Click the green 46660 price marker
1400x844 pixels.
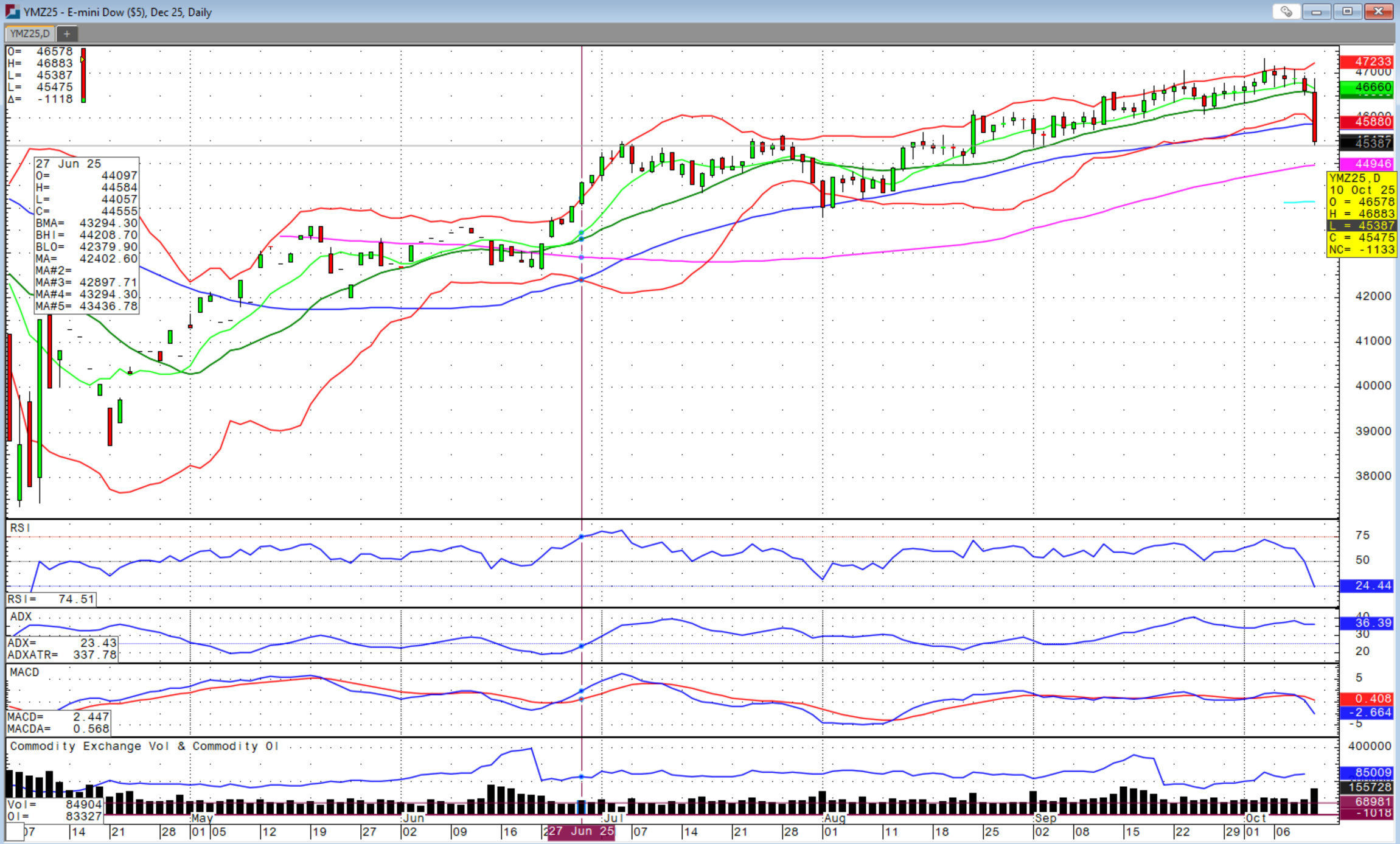(1367, 88)
